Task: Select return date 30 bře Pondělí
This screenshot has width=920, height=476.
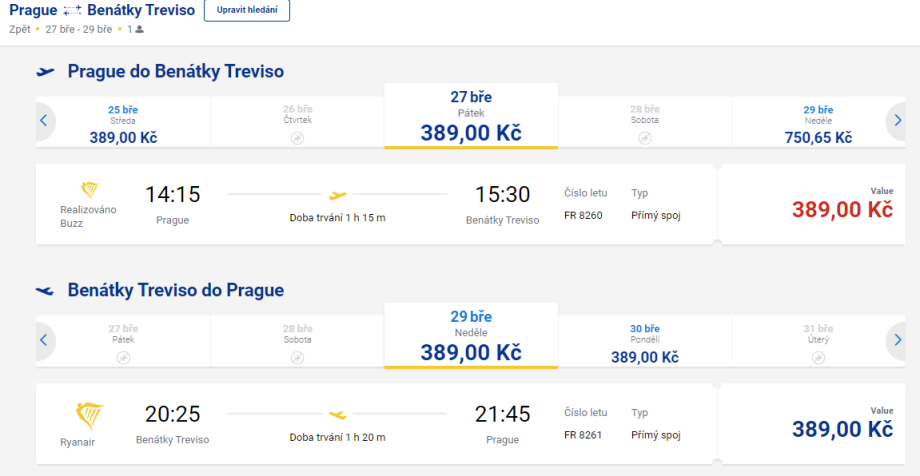Action: click(x=645, y=343)
